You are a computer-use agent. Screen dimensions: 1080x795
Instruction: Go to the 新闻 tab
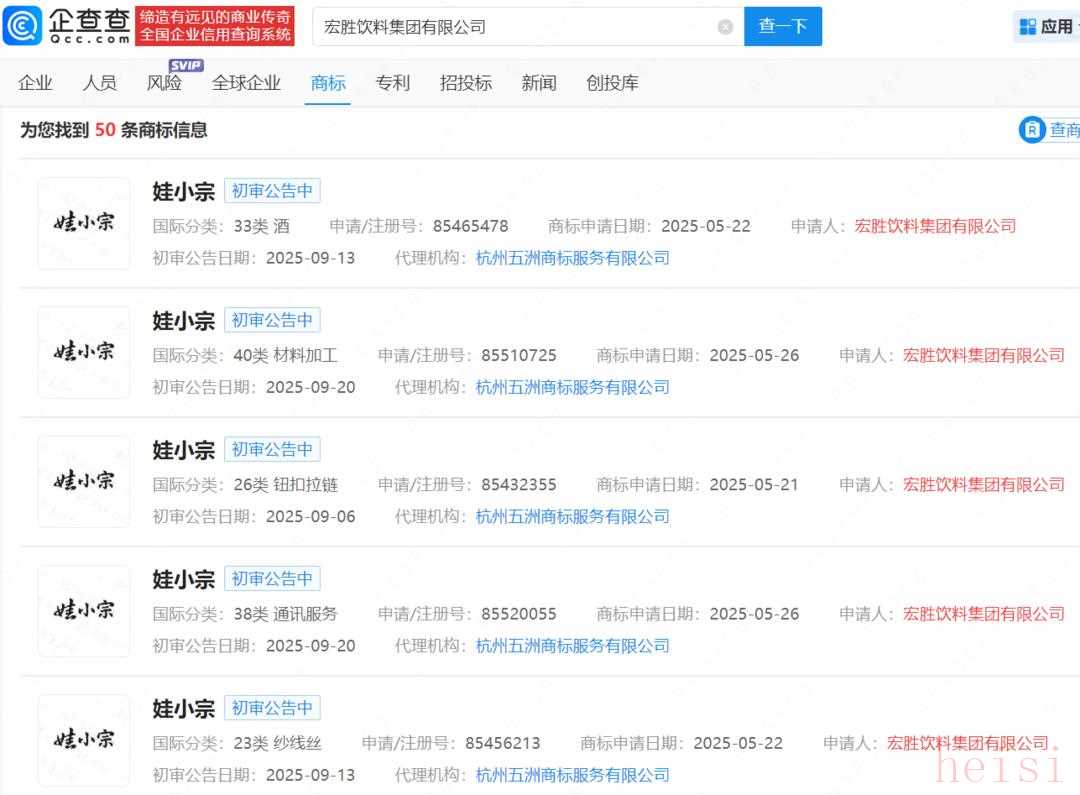(x=538, y=83)
